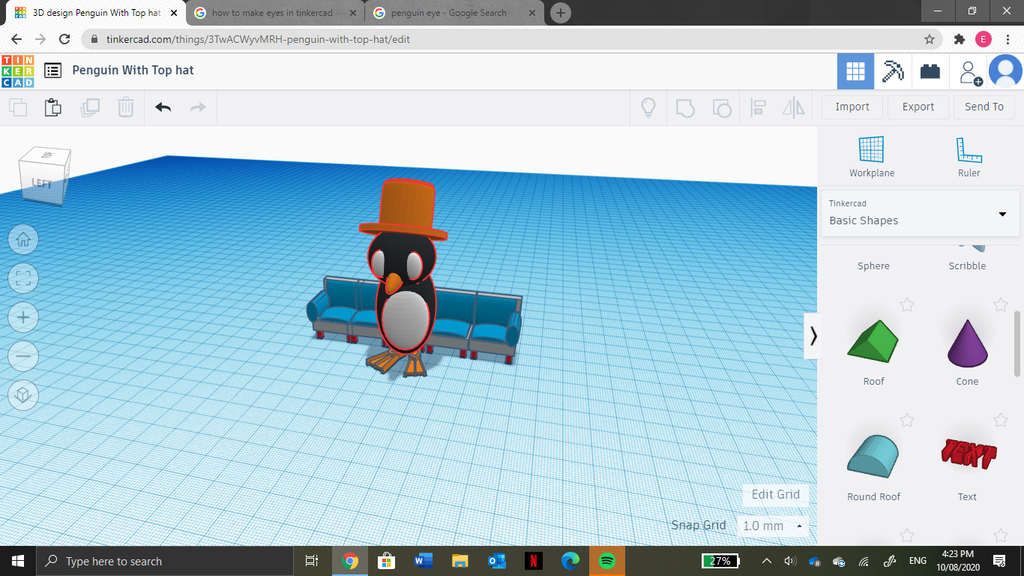Open a new browser tab

point(560,13)
